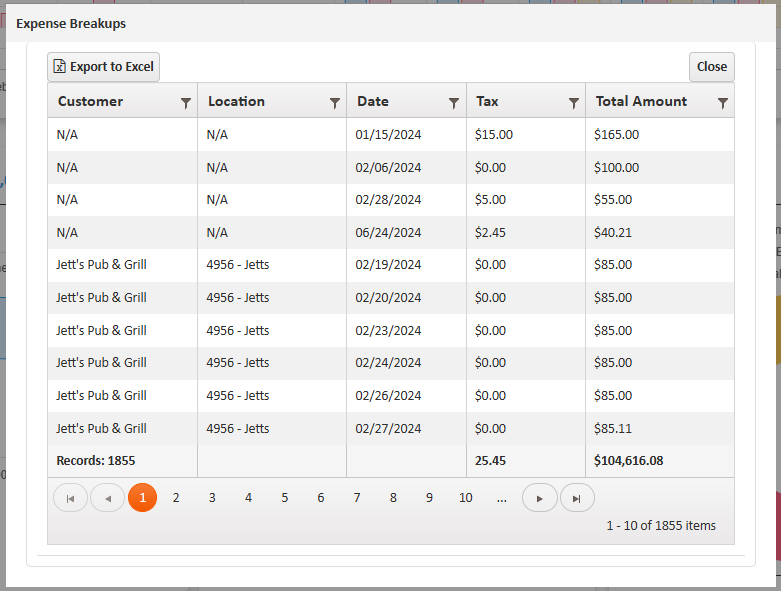Click the ellipsis for more pages

click(501, 498)
